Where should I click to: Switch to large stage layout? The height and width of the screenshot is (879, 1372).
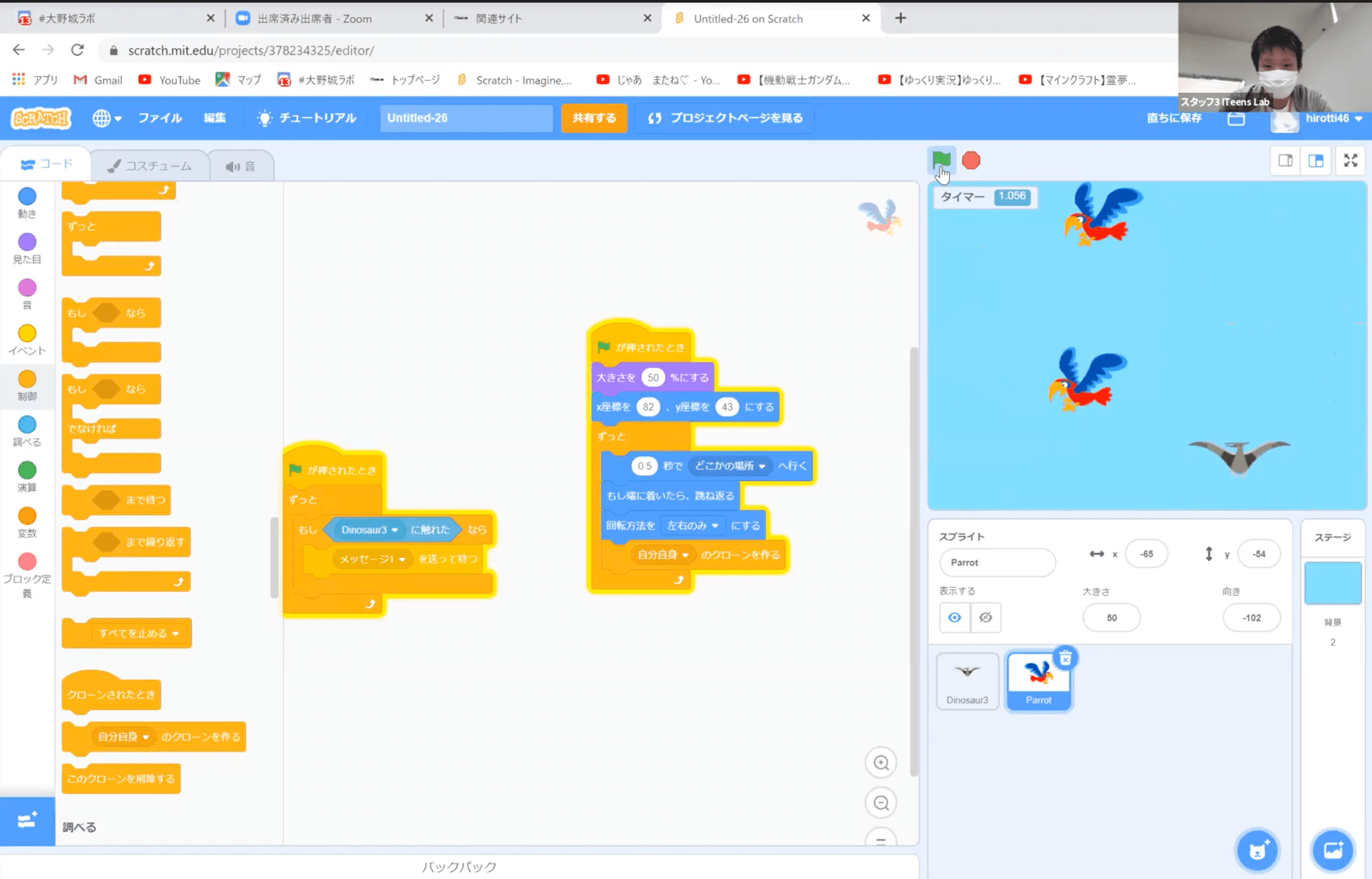coord(1315,160)
